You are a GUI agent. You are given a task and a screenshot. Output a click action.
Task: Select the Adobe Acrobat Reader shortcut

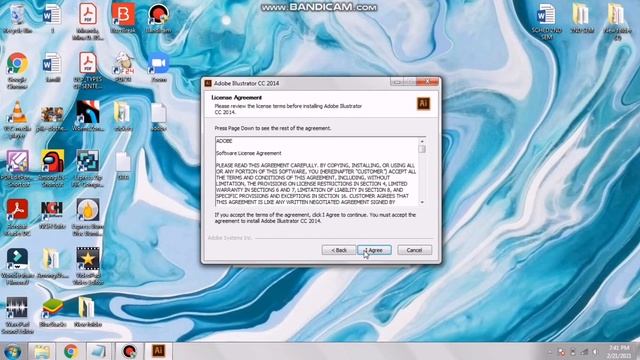(17, 217)
